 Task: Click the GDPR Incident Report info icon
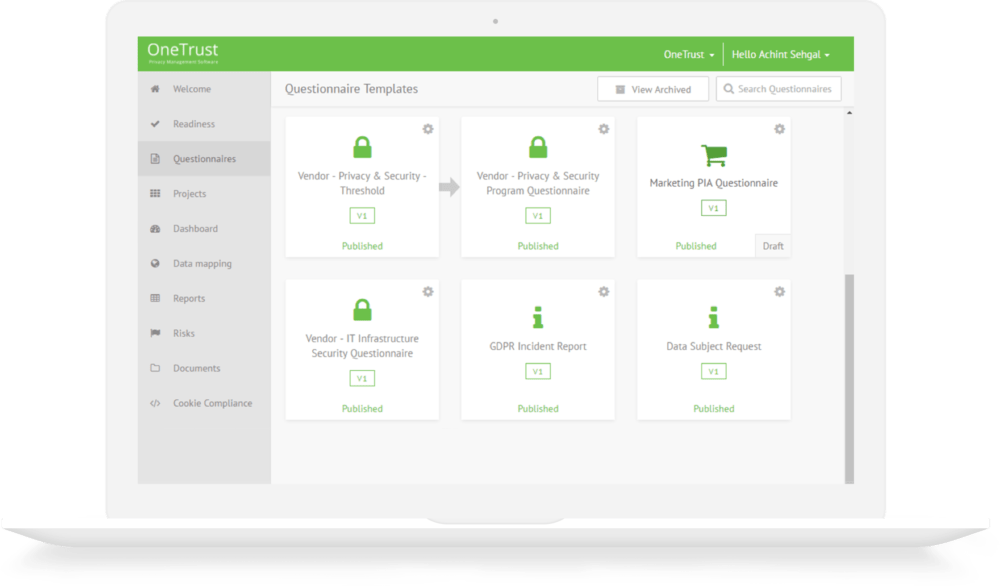pos(538,318)
